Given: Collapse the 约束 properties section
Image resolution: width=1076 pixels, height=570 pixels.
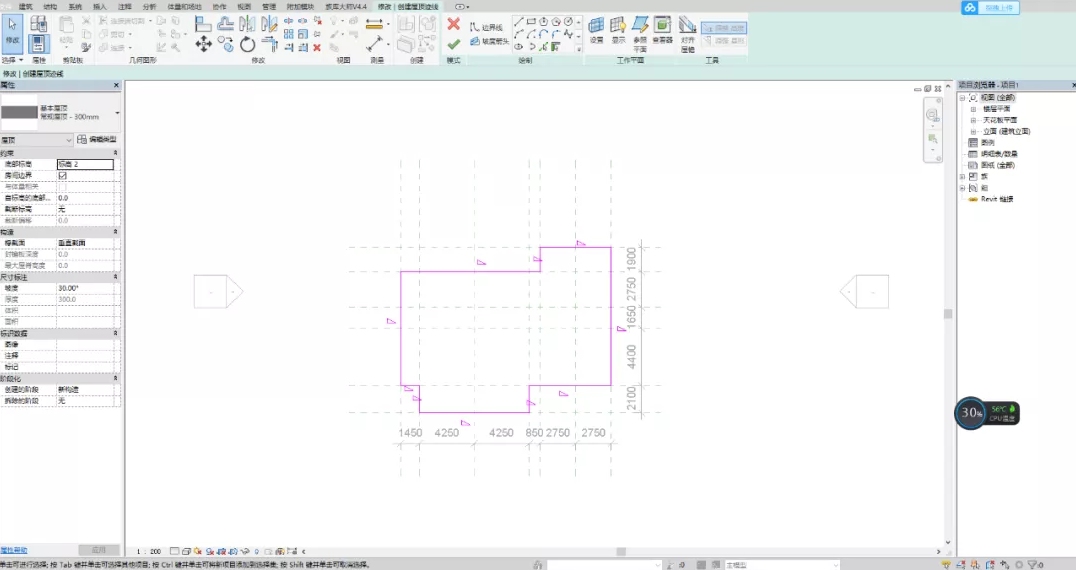Looking at the screenshot, I should pos(116,153).
